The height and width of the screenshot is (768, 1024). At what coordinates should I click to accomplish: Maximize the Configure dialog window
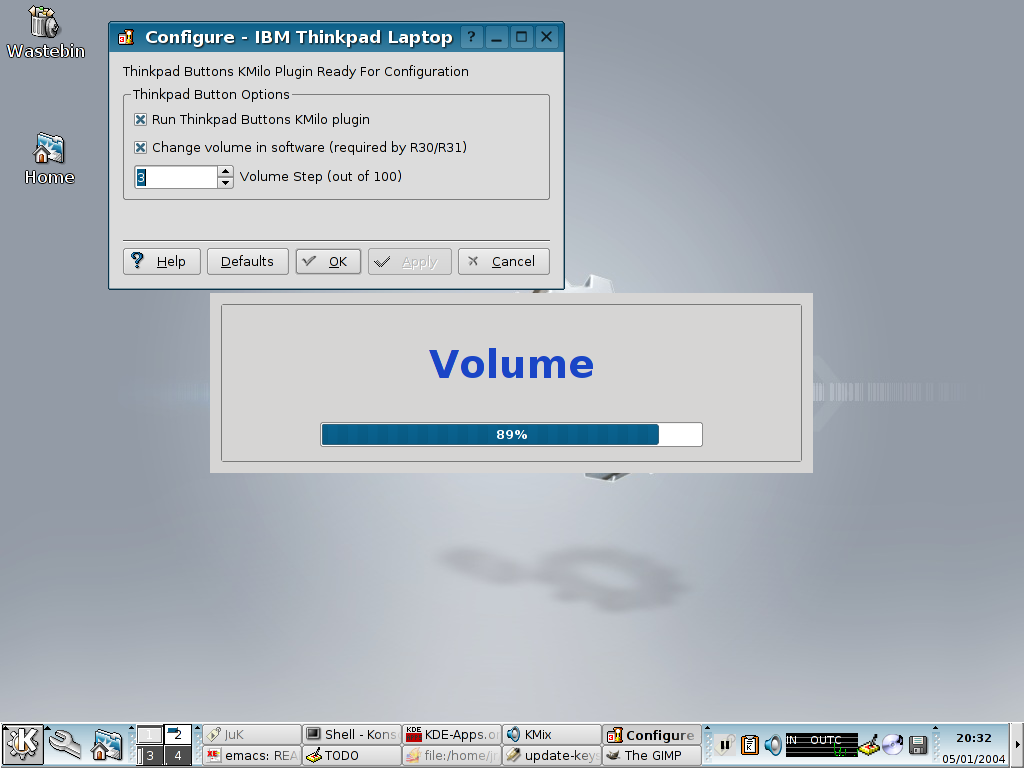tap(522, 37)
